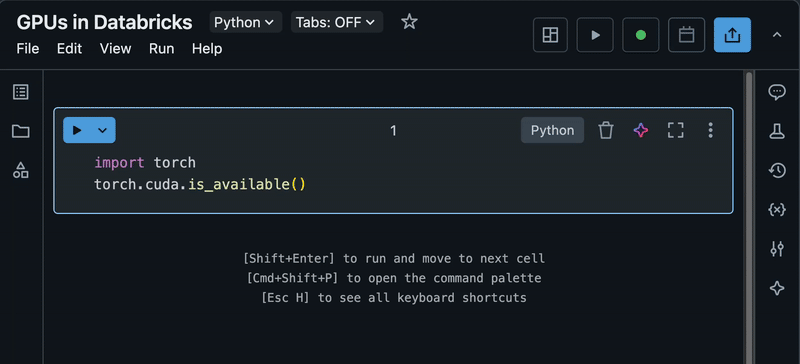Click the notebook vertical scrollbar
Screen dimensions: 800x364
tap(749, 217)
